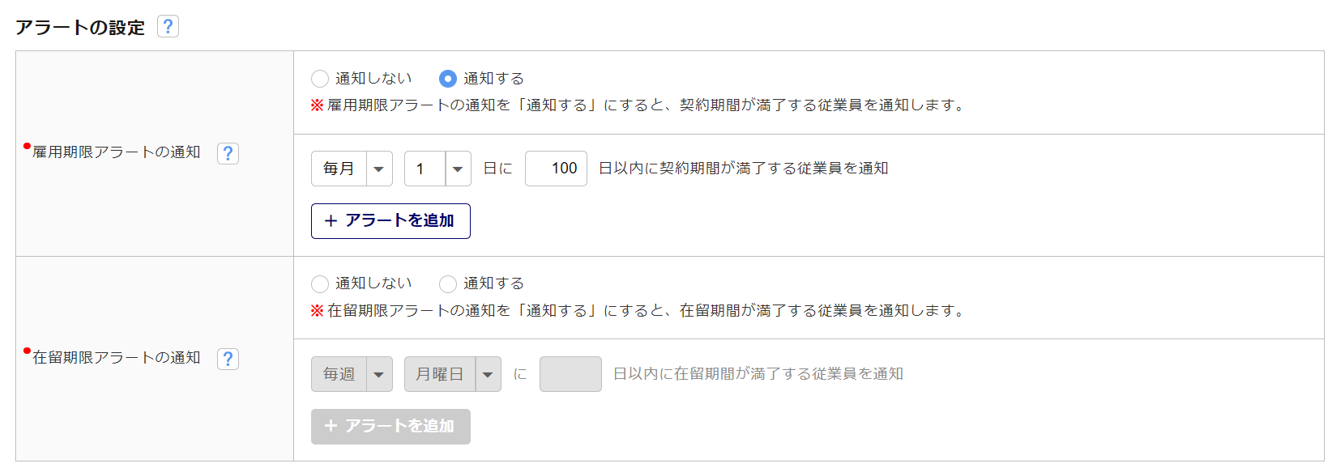Click help icon beside 在留期限アラートの通知

pyautogui.click(x=228, y=358)
